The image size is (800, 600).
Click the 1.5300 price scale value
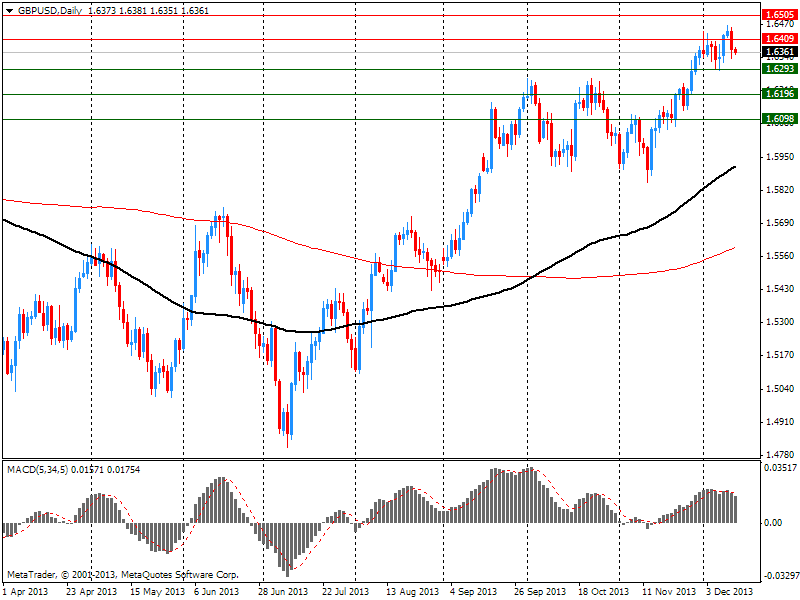[x=779, y=322]
